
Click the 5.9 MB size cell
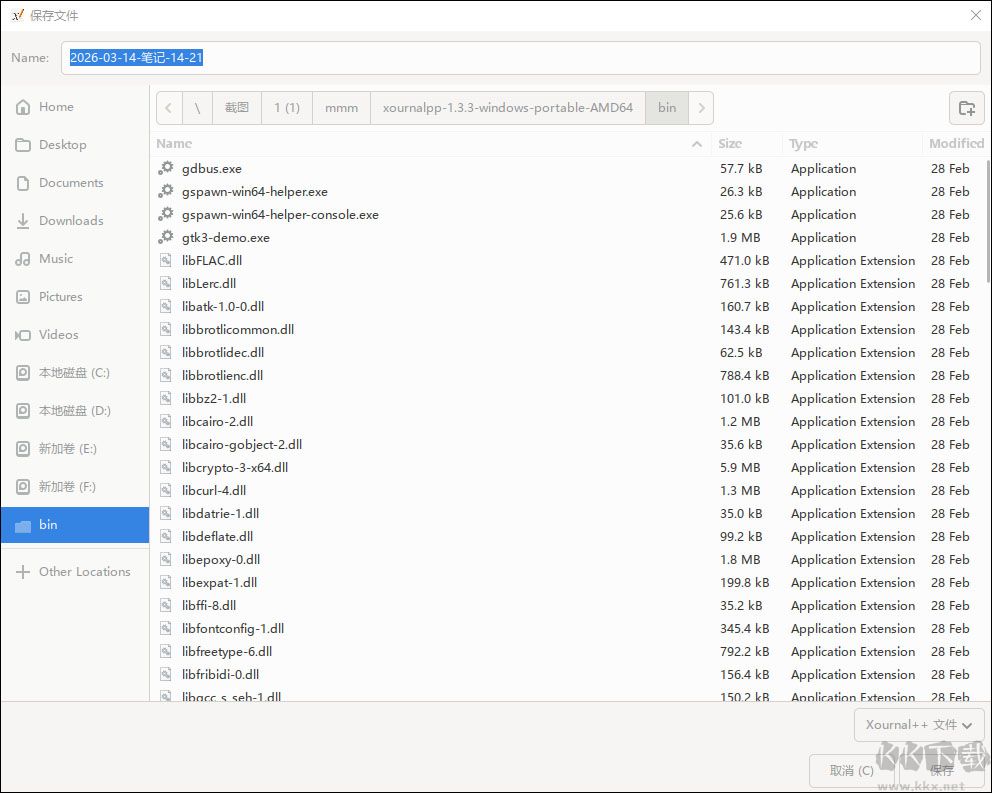click(x=740, y=468)
